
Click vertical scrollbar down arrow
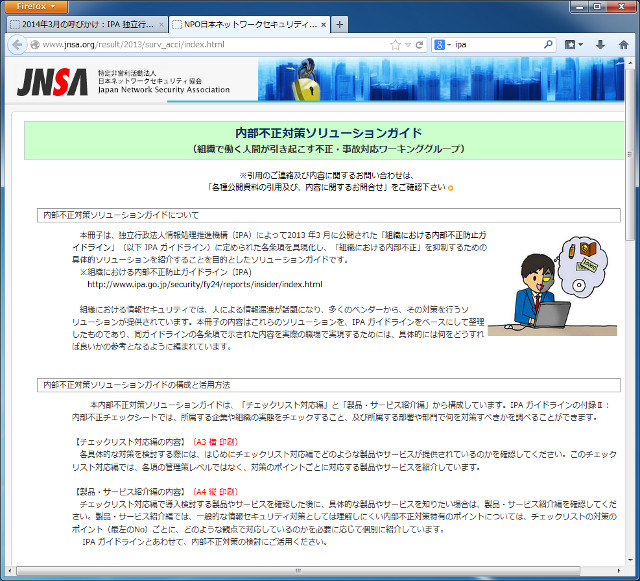(630, 560)
